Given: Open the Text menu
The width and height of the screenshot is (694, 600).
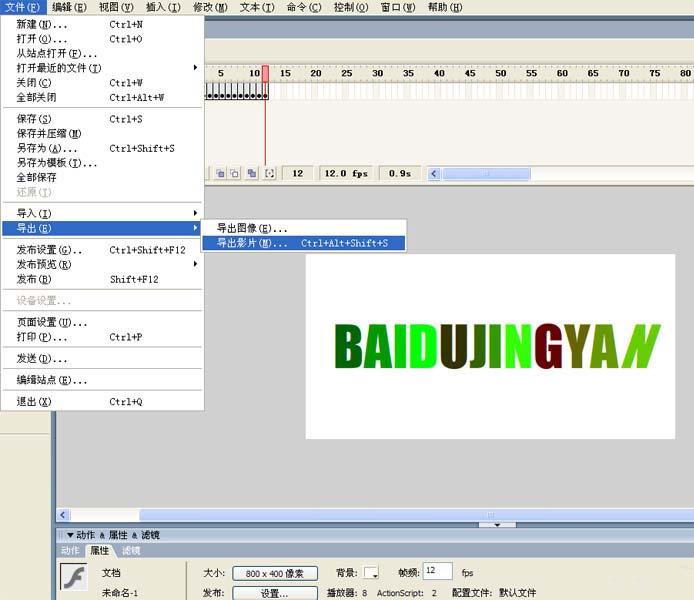Looking at the screenshot, I should click(257, 7).
